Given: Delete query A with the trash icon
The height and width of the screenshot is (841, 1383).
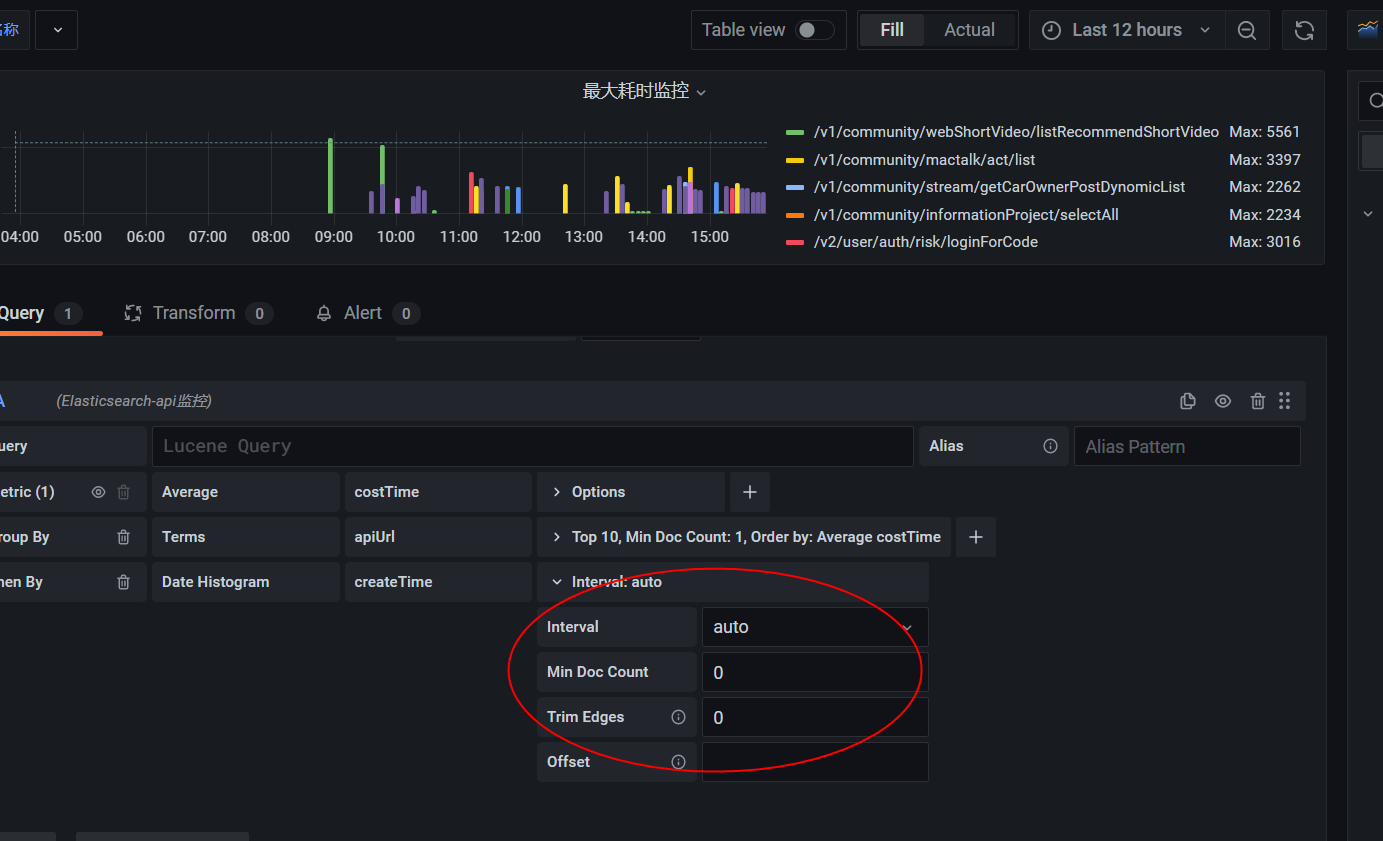Looking at the screenshot, I should click(x=1258, y=401).
